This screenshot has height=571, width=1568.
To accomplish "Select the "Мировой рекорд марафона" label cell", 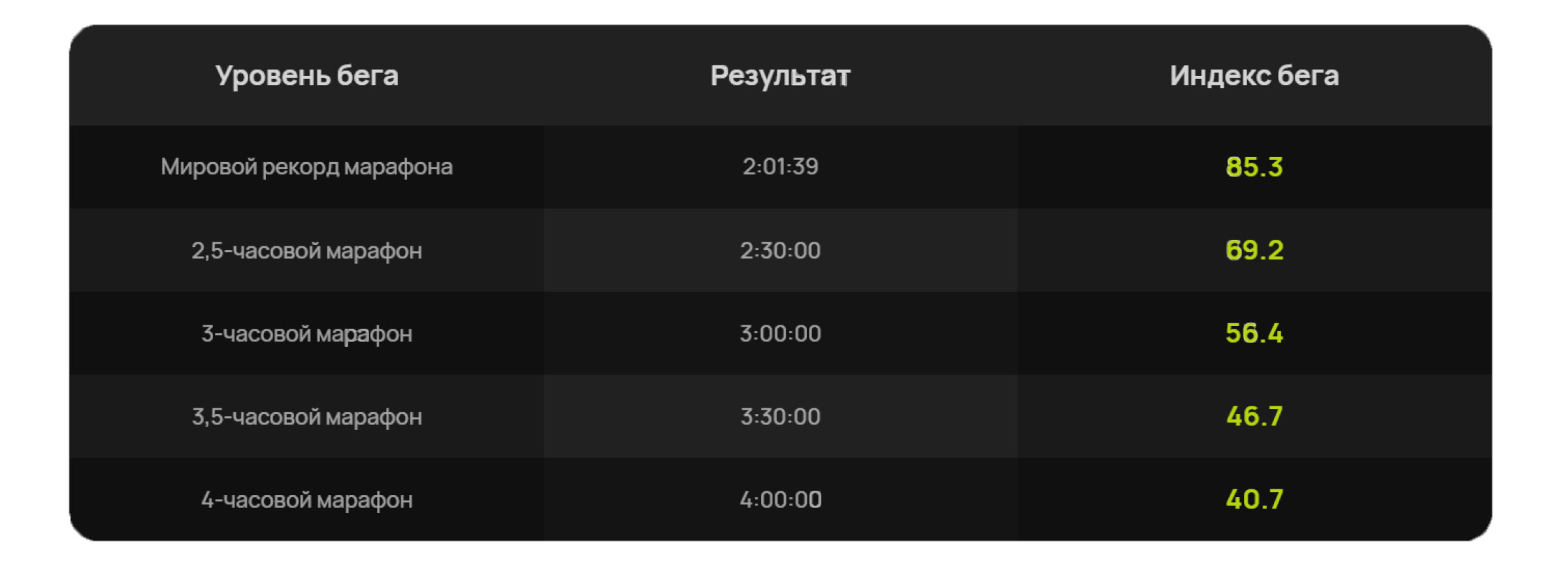I will 306,167.
